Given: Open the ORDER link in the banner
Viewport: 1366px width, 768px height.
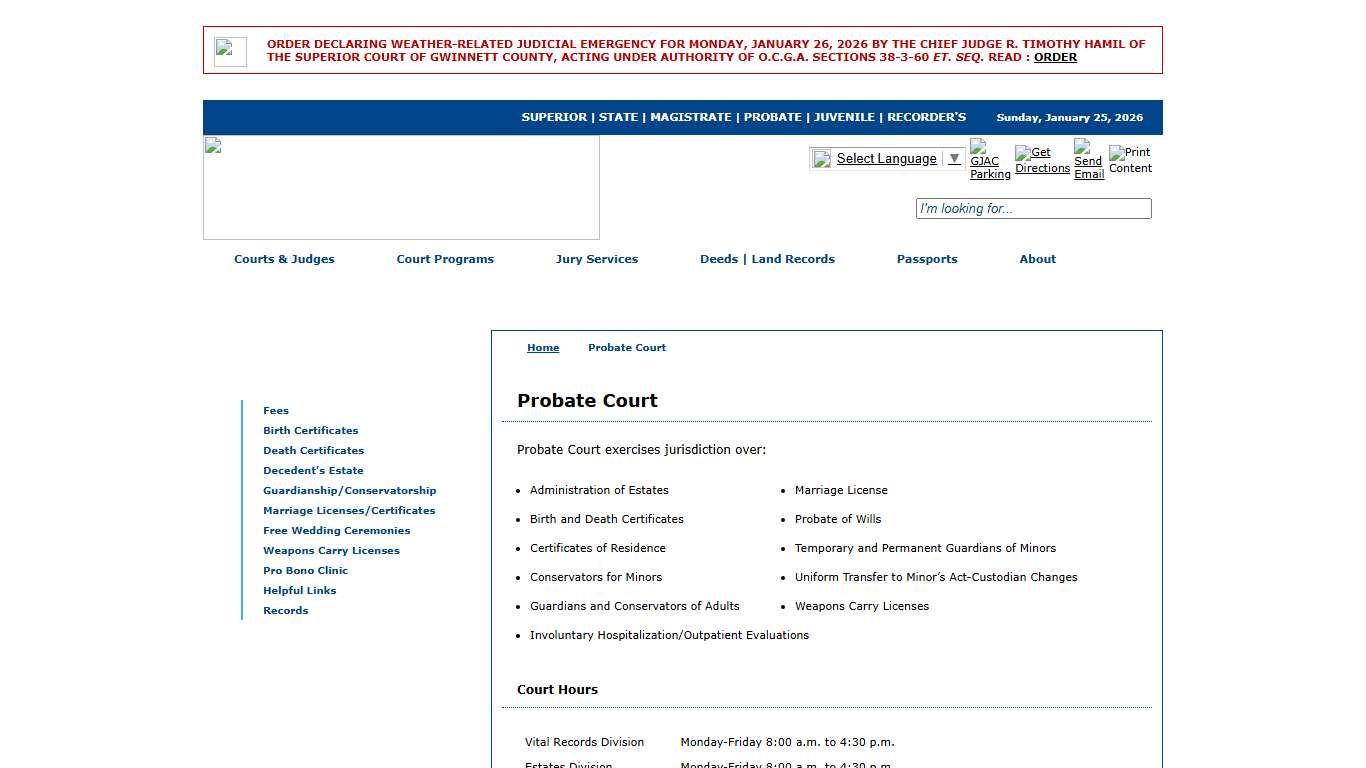Looking at the screenshot, I should click(1055, 57).
